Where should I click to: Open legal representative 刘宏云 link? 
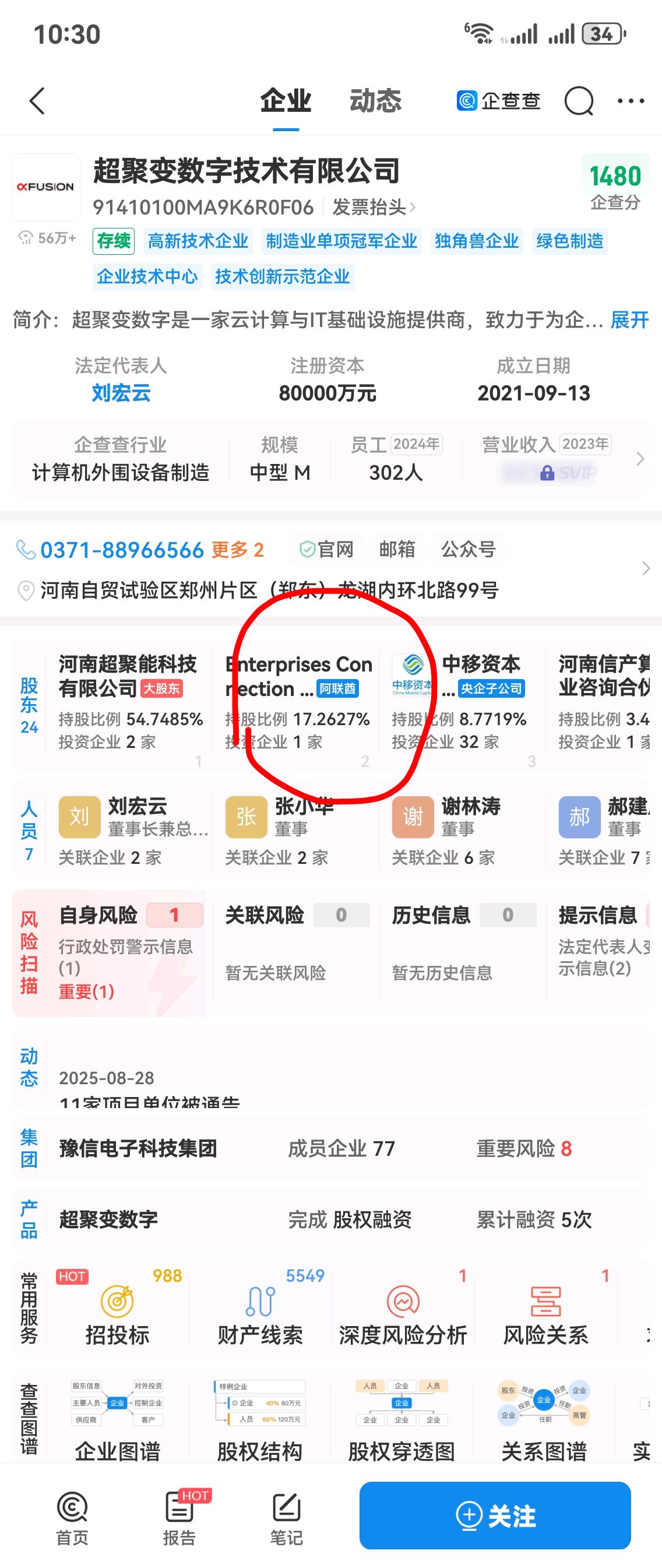point(121,393)
